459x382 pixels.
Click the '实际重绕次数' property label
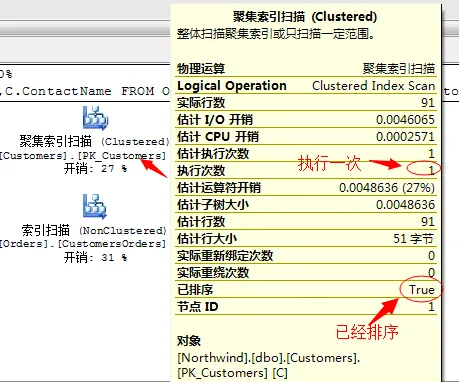pos(213,273)
